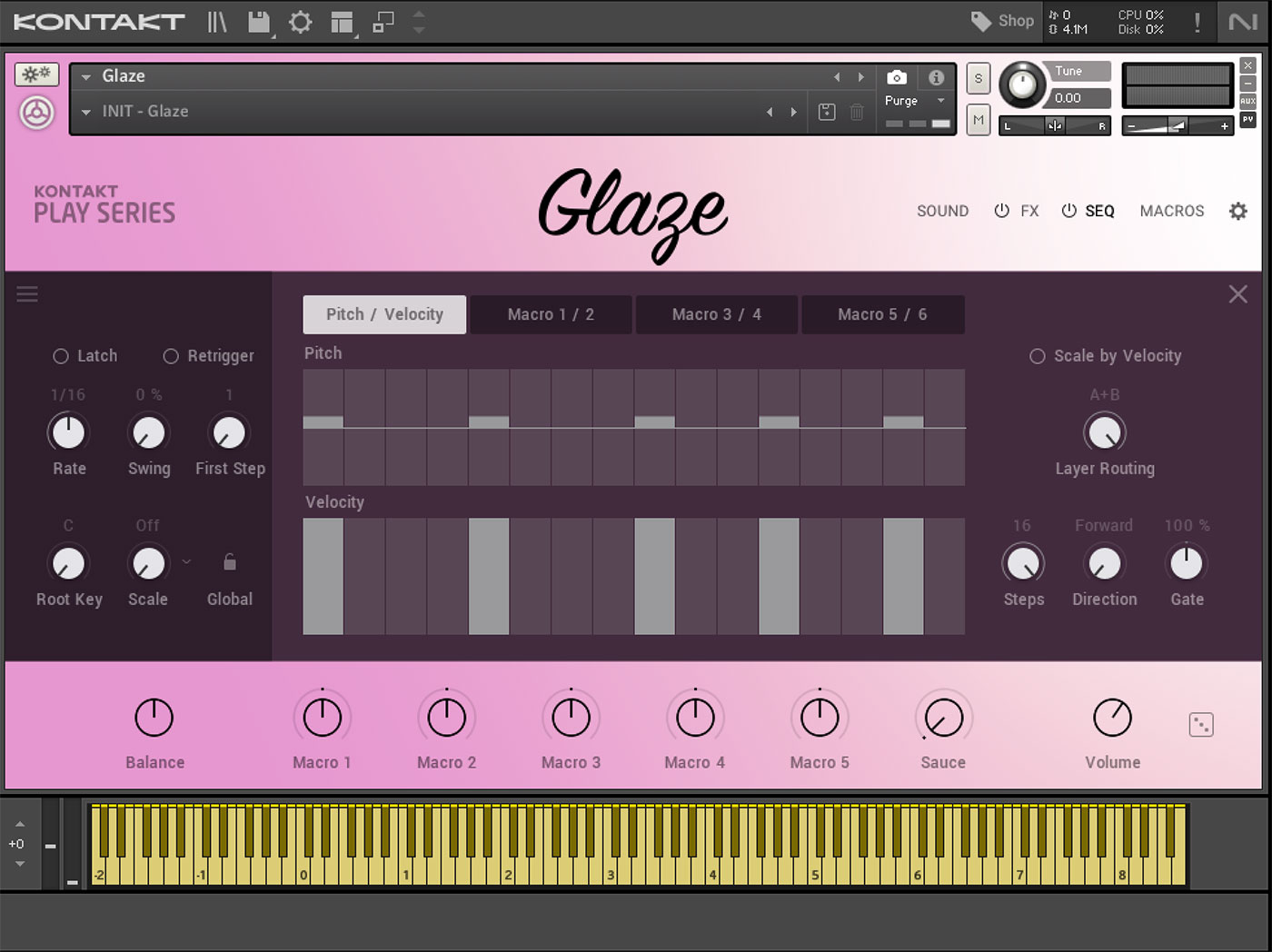The height and width of the screenshot is (952, 1272).
Task: Shift keyboard octave down arrow
Action: pyautogui.click(x=20, y=864)
